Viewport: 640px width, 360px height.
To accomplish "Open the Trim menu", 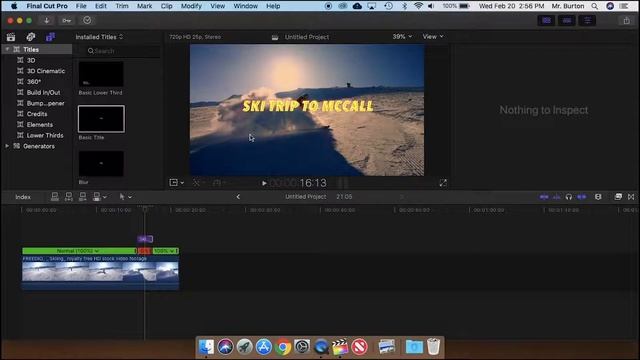I will [x=122, y=6].
